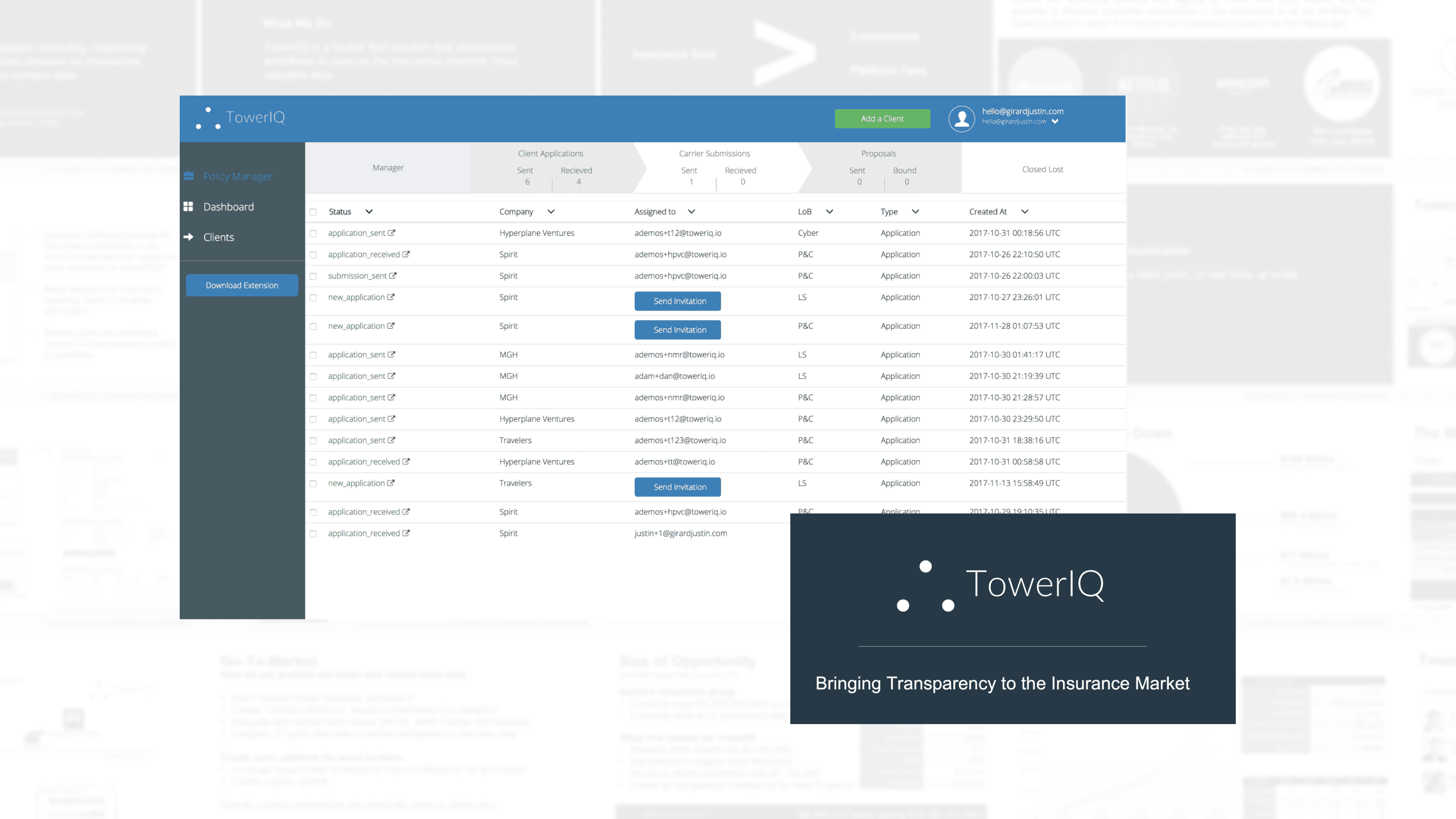Click the Dashboard grid icon
Image resolution: width=1456 pixels, height=819 pixels.
point(188,206)
